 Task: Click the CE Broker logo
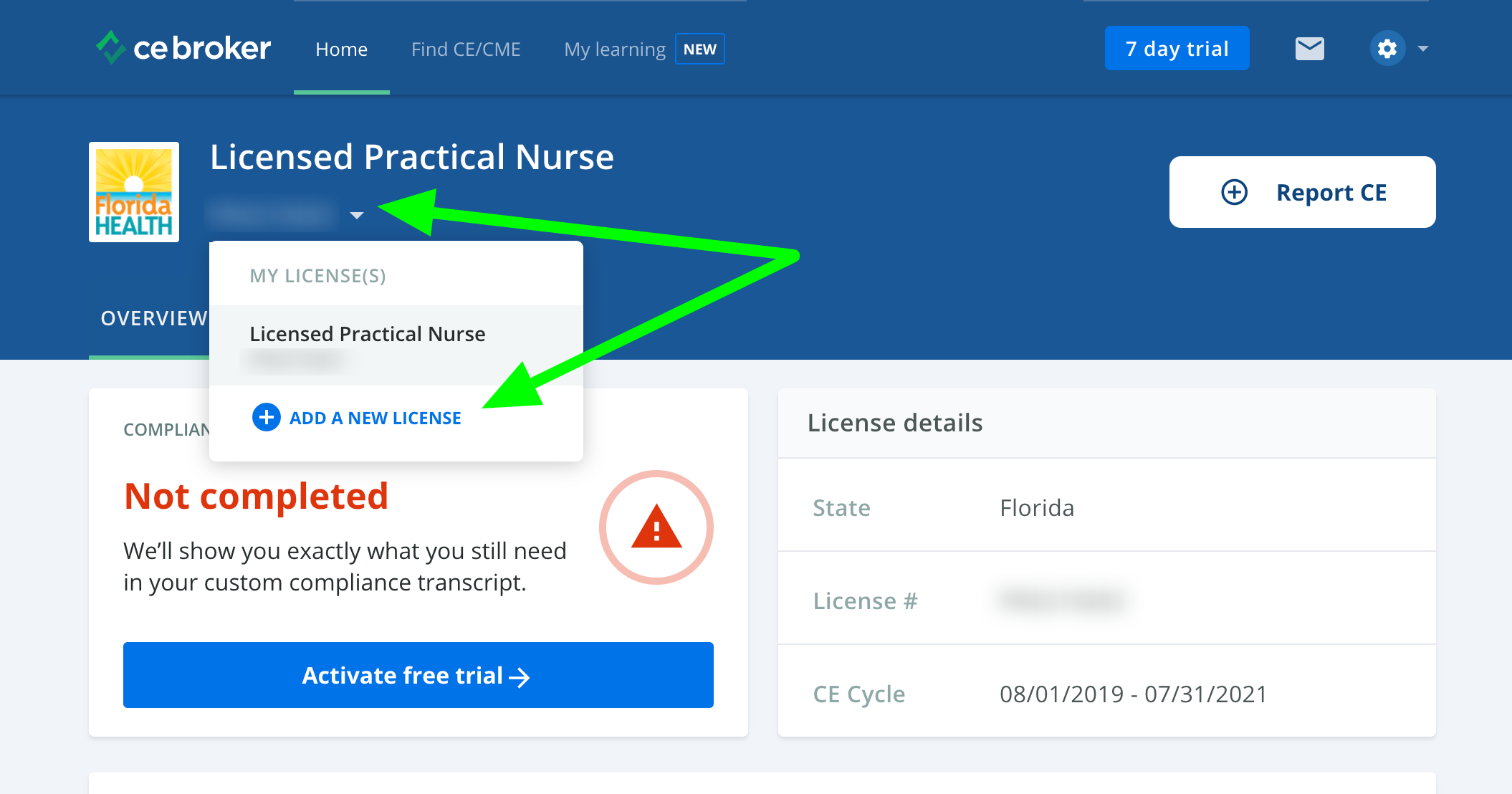183,48
